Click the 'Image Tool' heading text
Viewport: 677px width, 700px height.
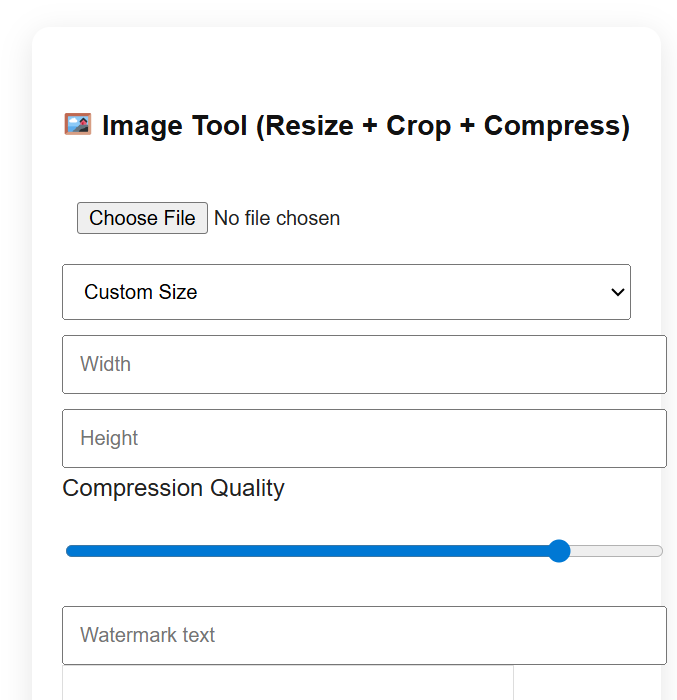click(x=174, y=126)
